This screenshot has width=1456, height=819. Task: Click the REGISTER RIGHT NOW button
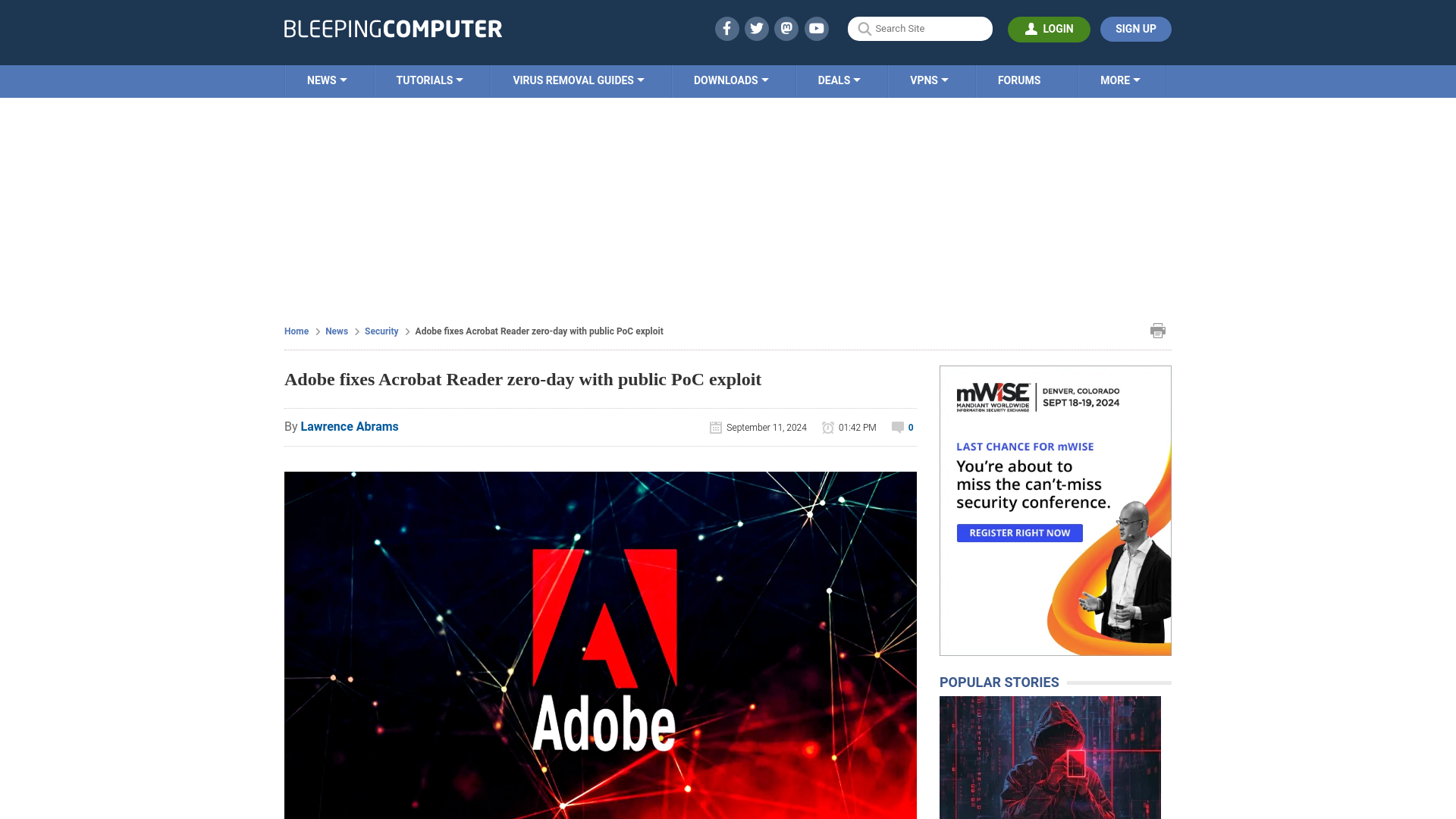pyautogui.click(x=1019, y=533)
